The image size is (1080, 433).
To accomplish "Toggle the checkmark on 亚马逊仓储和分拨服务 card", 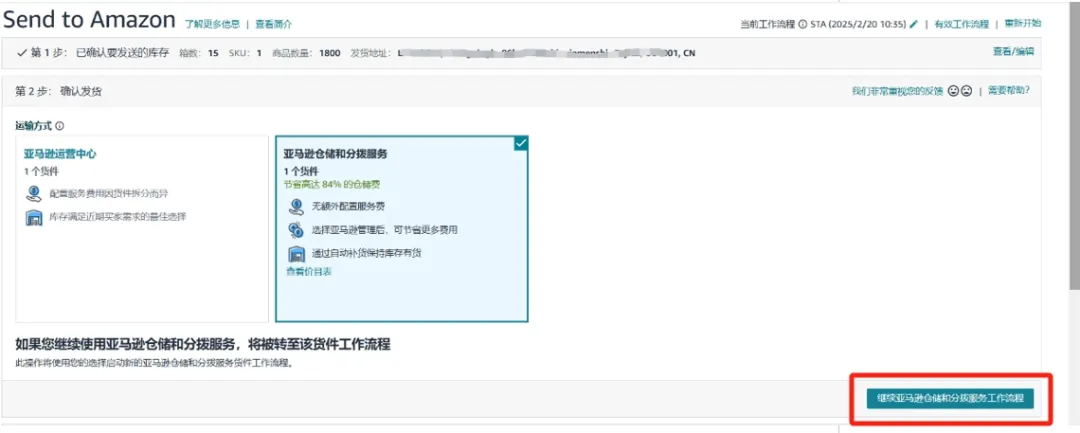I will click(520, 144).
